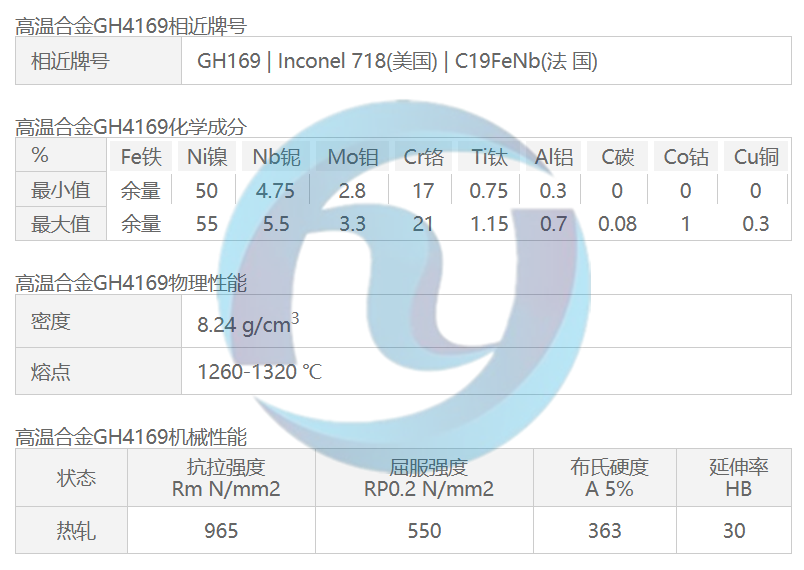Click the elongation value 30
Image resolution: width=804 pixels, height=570 pixels.
(734, 531)
